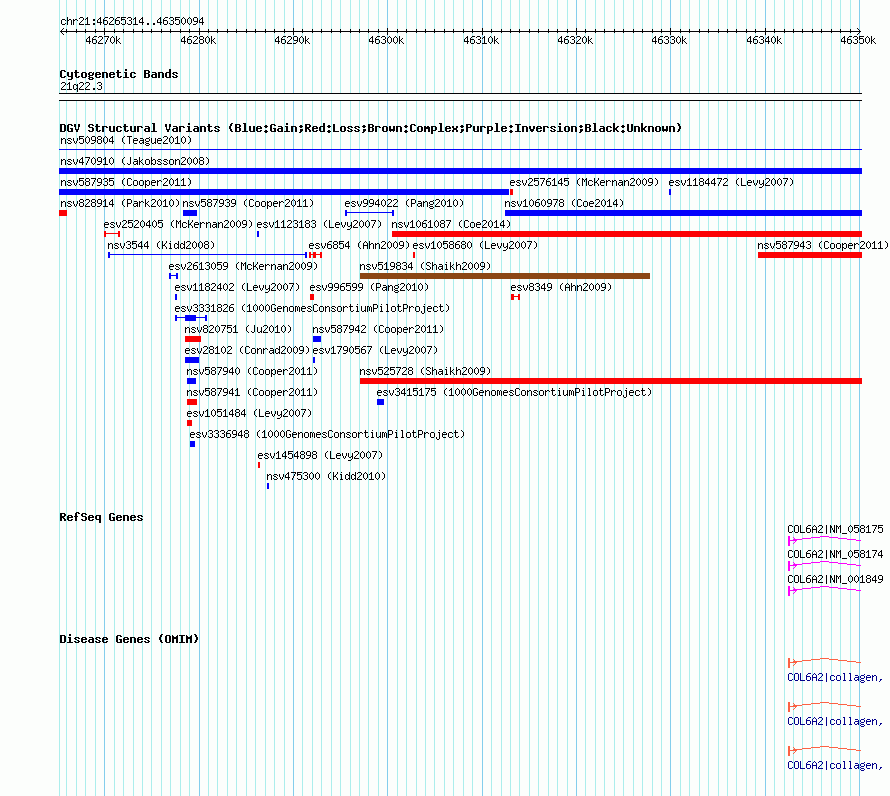The width and height of the screenshot is (890, 796).
Task: Select esv3331826 1000 Genomes variant label
Action: [312, 308]
